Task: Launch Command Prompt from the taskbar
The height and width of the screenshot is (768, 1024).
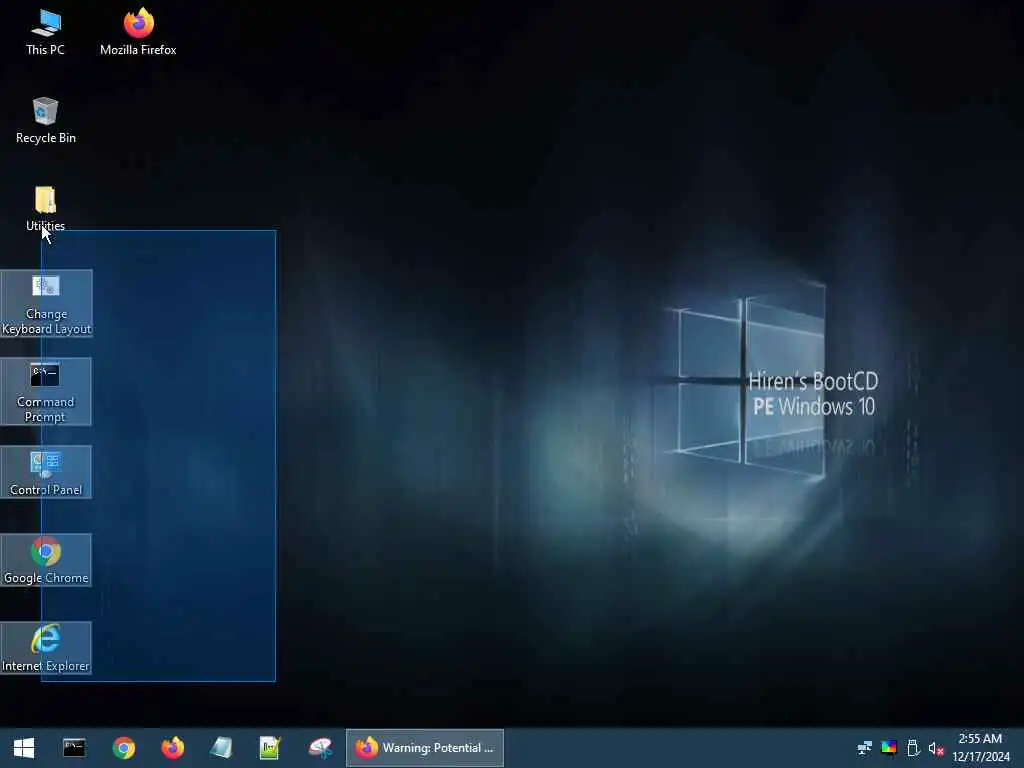Action: tap(74, 748)
